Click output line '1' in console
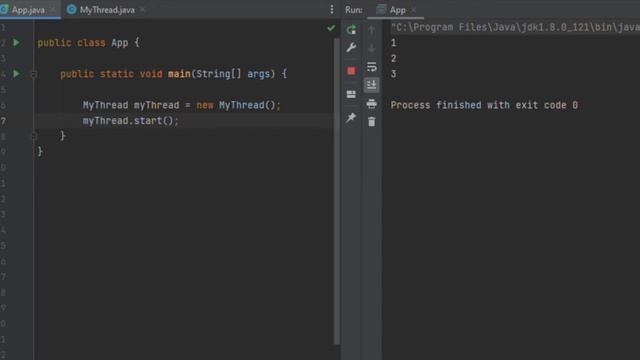Viewport: 640px width, 360px height. click(x=393, y=43)
